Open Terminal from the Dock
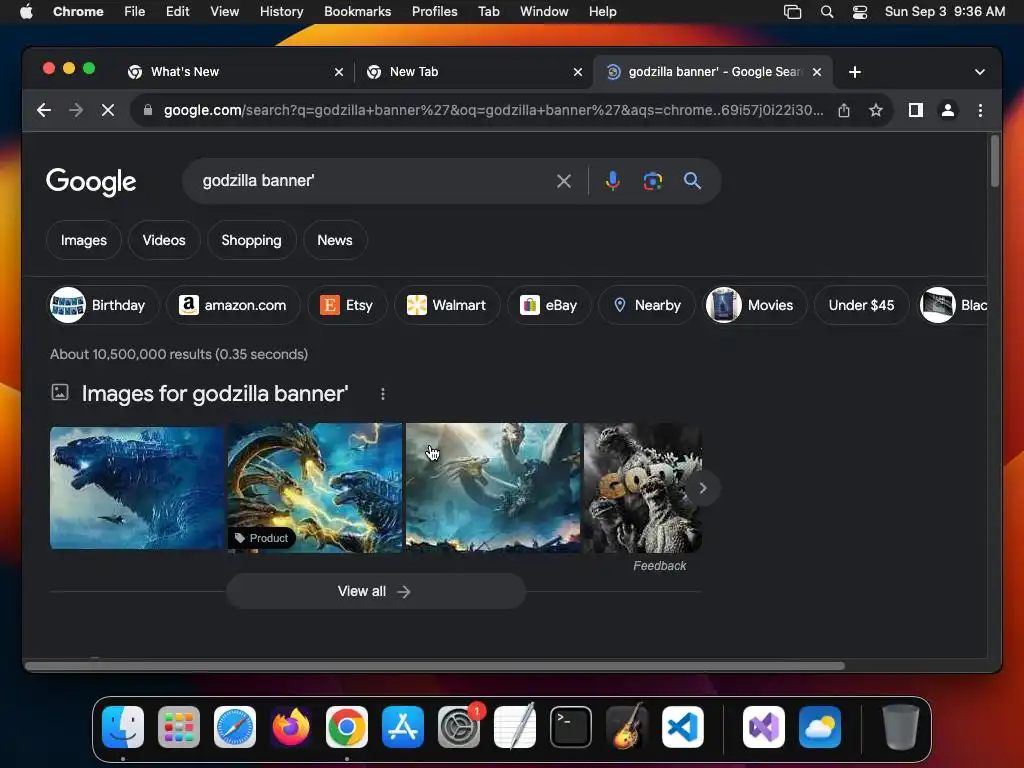The width and height of the screenshot is (1024, 768). click(571, 727)
